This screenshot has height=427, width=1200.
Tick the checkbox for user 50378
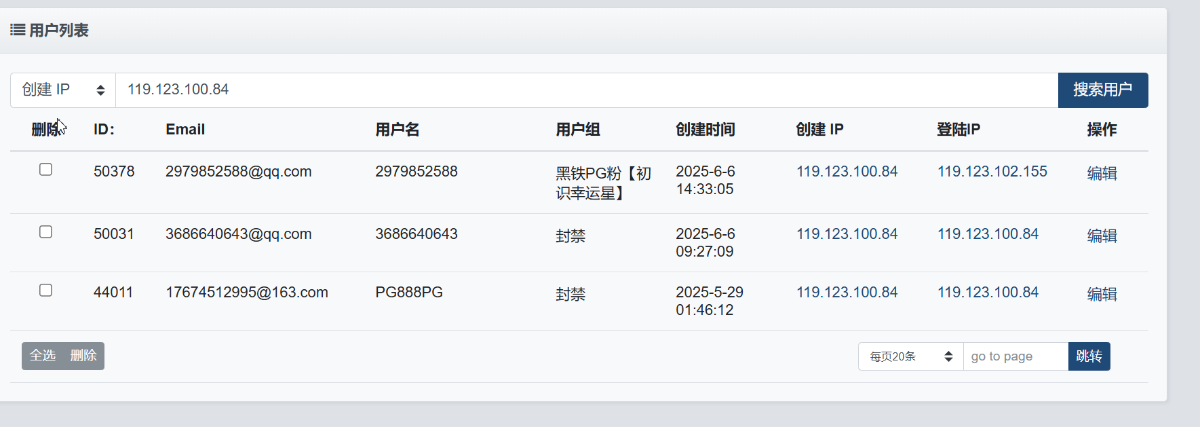click(45, 170)
